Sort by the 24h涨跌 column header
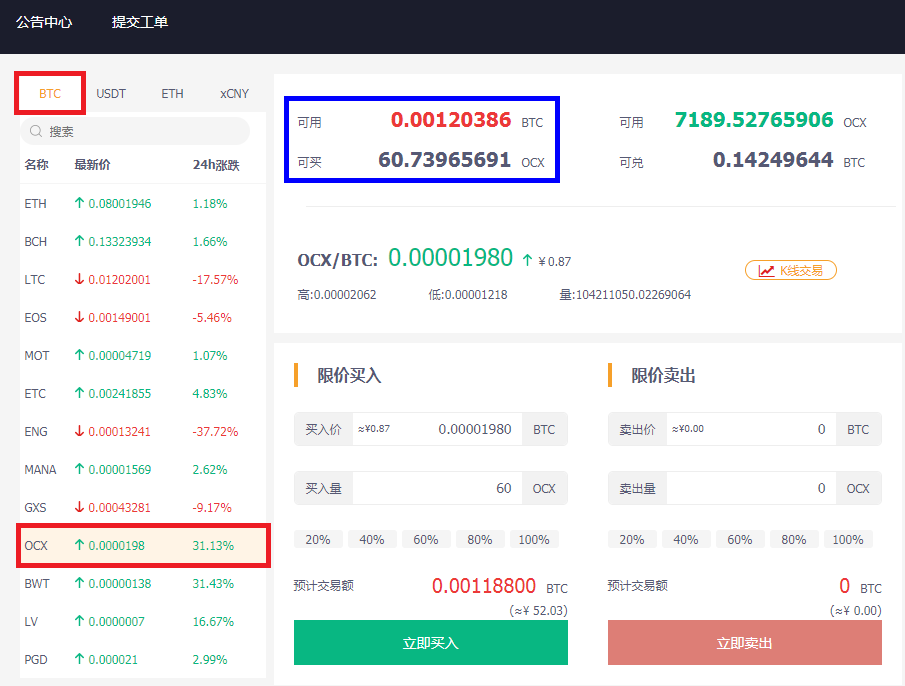The image size is (905, 686). click(x=216, y=165)
